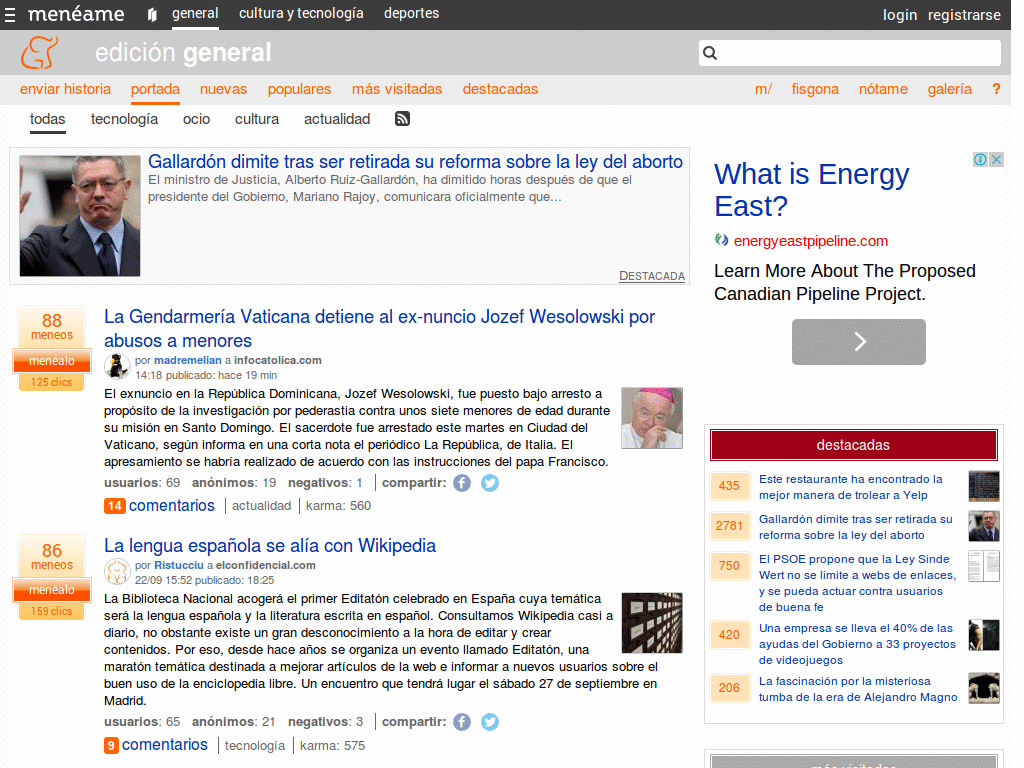Click madremelian's avatar icon
Screen dimensions: 1024x768
[x=117, y=366]
